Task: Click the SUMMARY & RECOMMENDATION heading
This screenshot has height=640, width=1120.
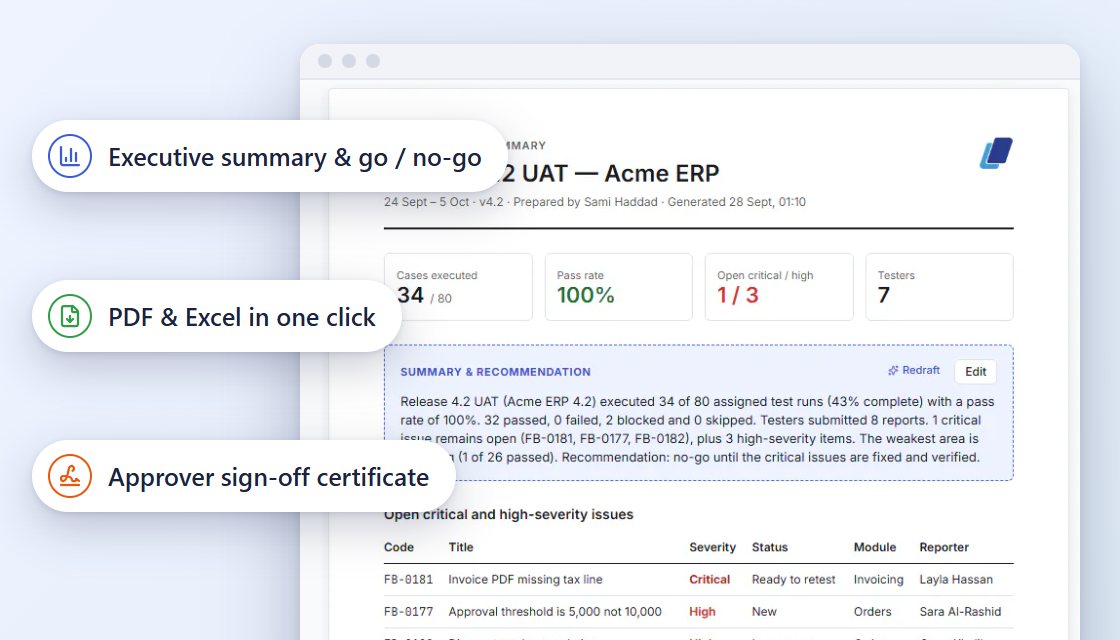Action: (x=495, y=371)
